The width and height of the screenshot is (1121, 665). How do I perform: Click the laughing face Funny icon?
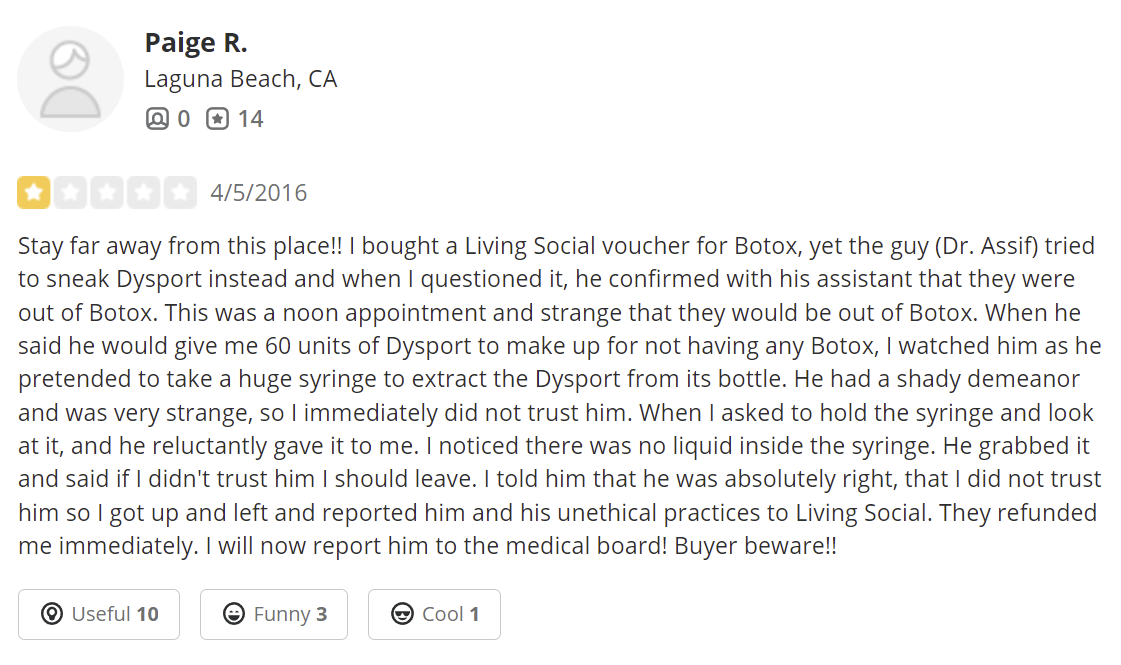click(x=234, y=614)
